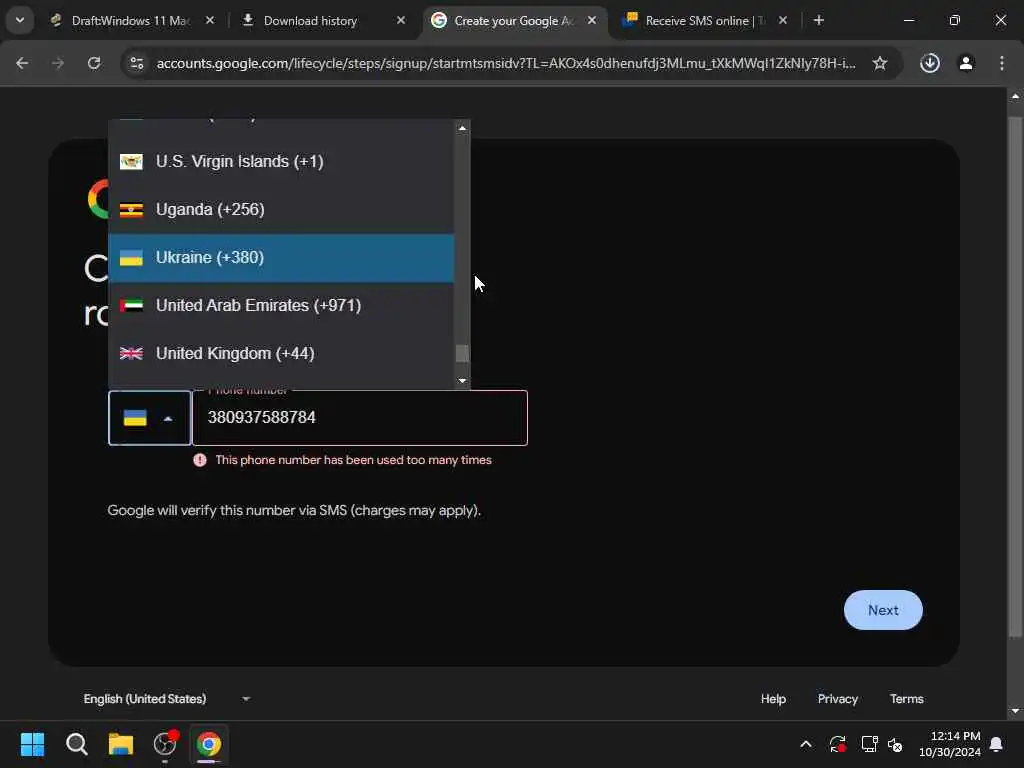Open OBS Studio taskbar icon
1024x768 pixels.
tap(165, 744)
